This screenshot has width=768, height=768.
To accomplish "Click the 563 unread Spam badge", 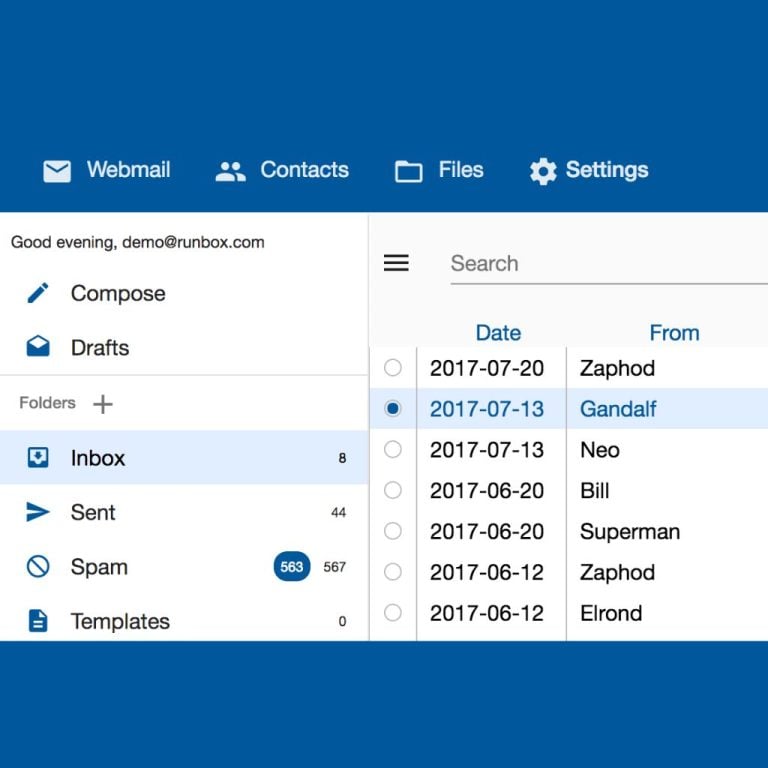I will coord(292,567).
